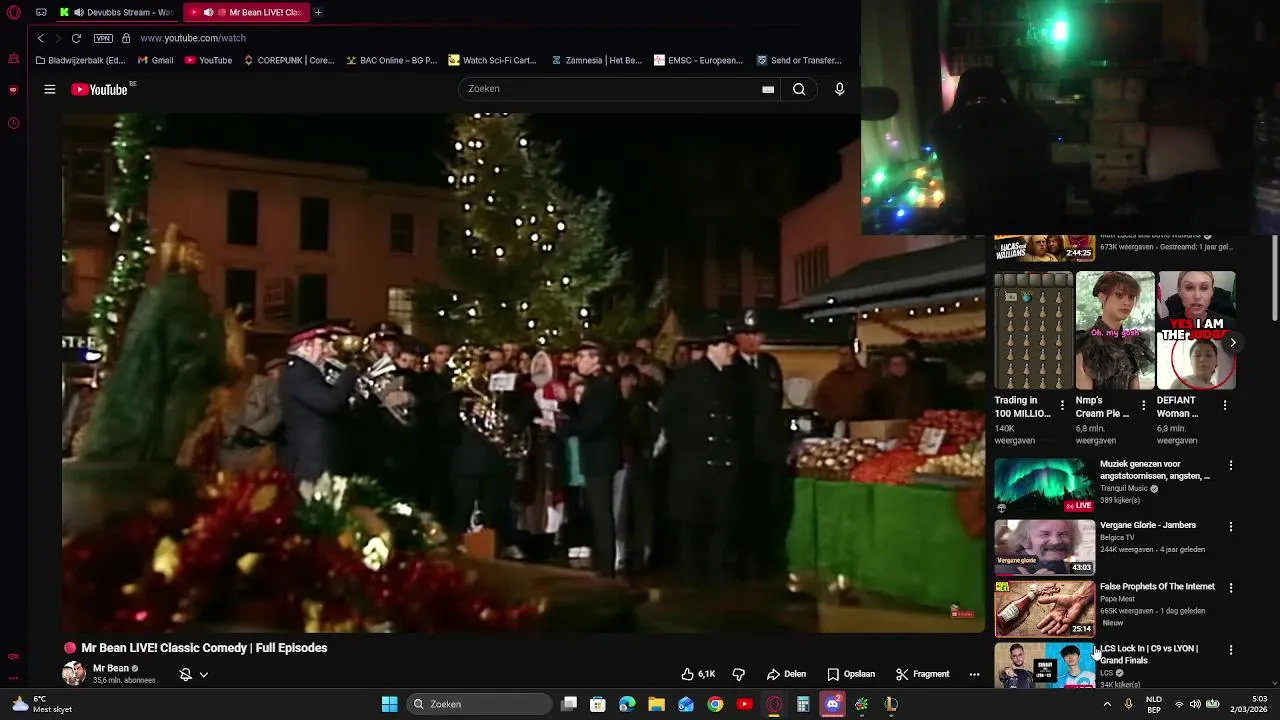Viewport: 1280px width, 720px height.
Task: Open options for LCS Lock In video
Action: pyautogui.click(x=1231, y=650)
